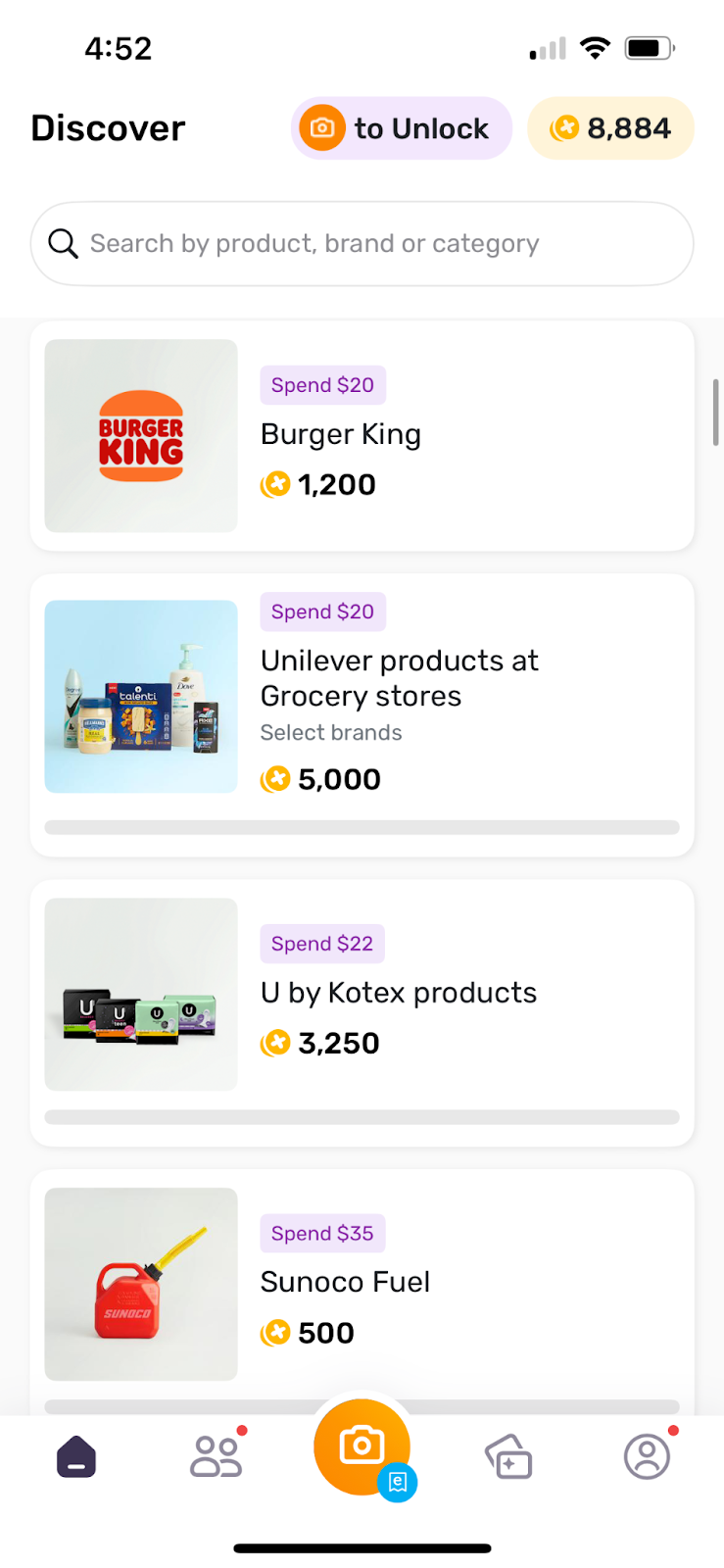
Task: Open the friends/referrals tab icon
Action: 216,1456
